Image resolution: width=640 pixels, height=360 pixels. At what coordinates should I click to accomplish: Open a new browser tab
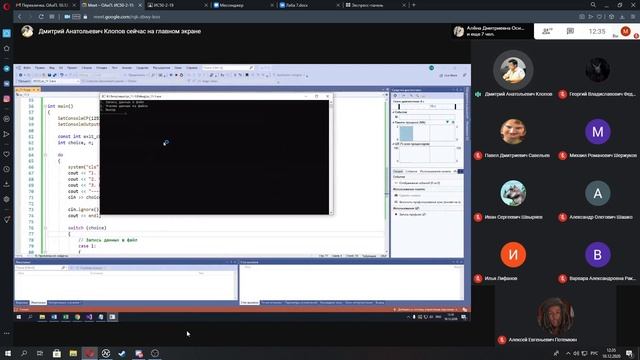coord(413,5)
